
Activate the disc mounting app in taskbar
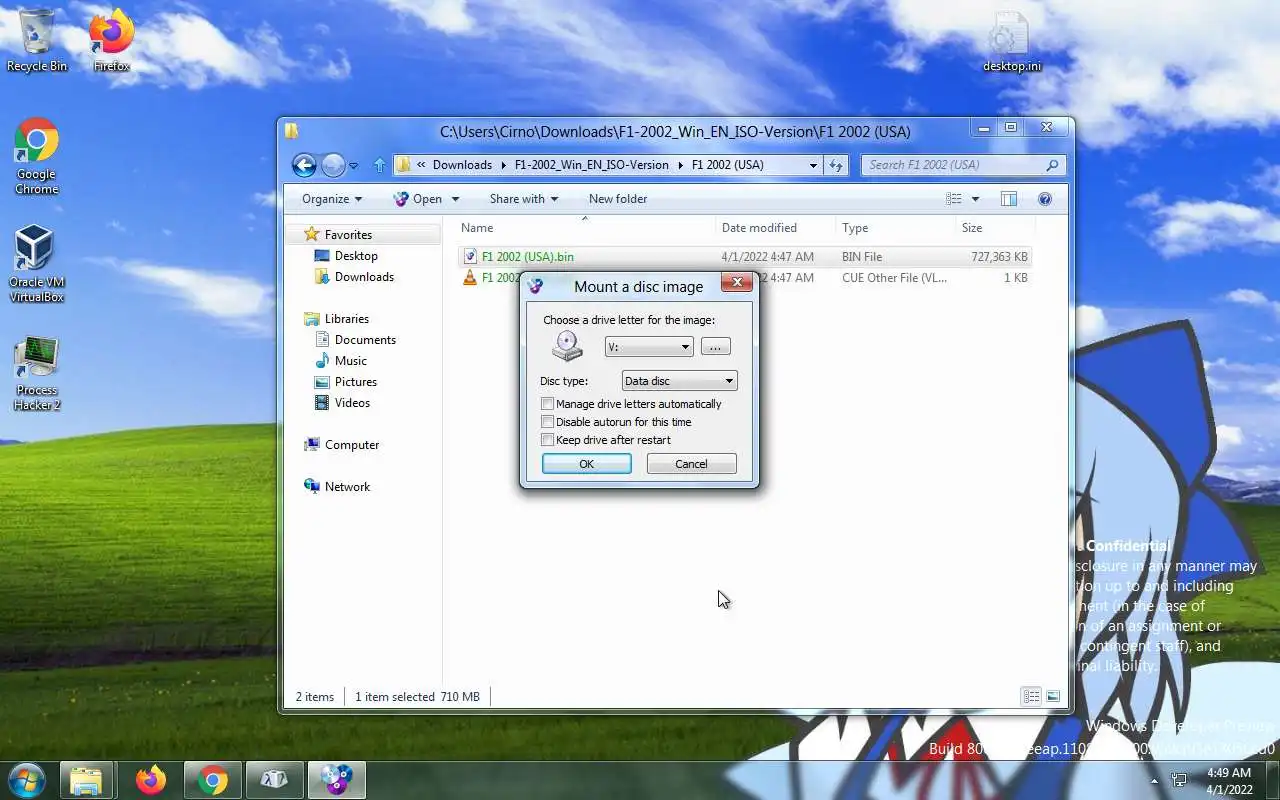tap(336, 780)
